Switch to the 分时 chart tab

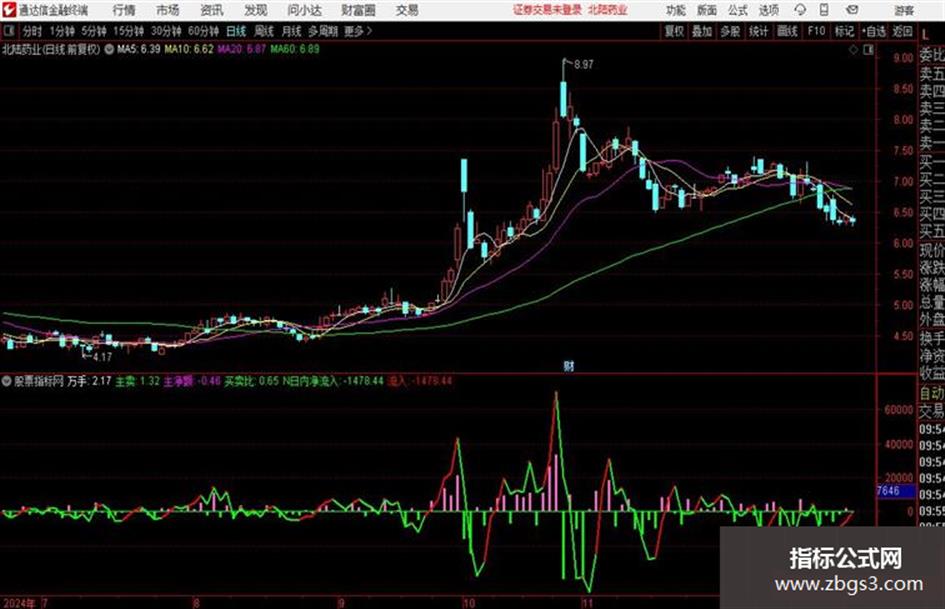[33, 31]
